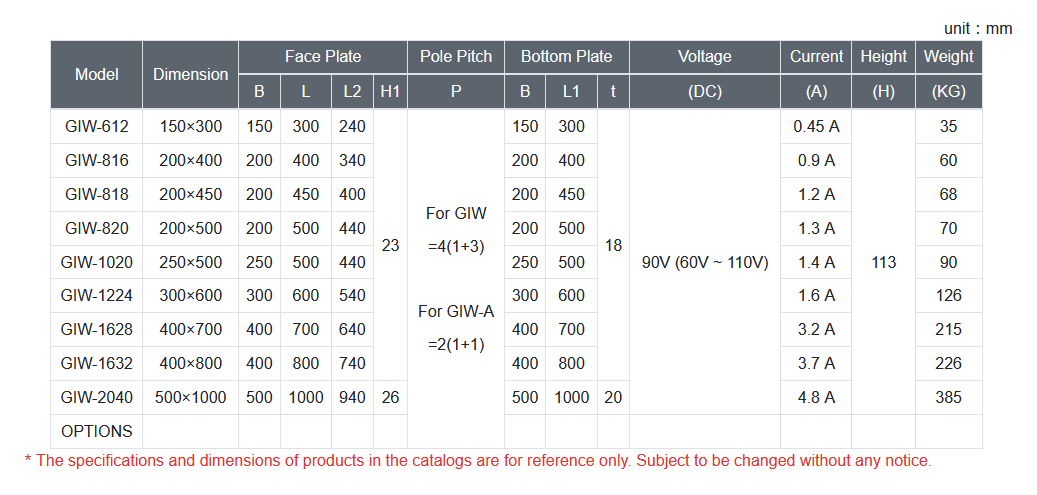1037x495 pixels.
Task: Select the Pole Pitch header cell
Action: [x=456, y=57]
